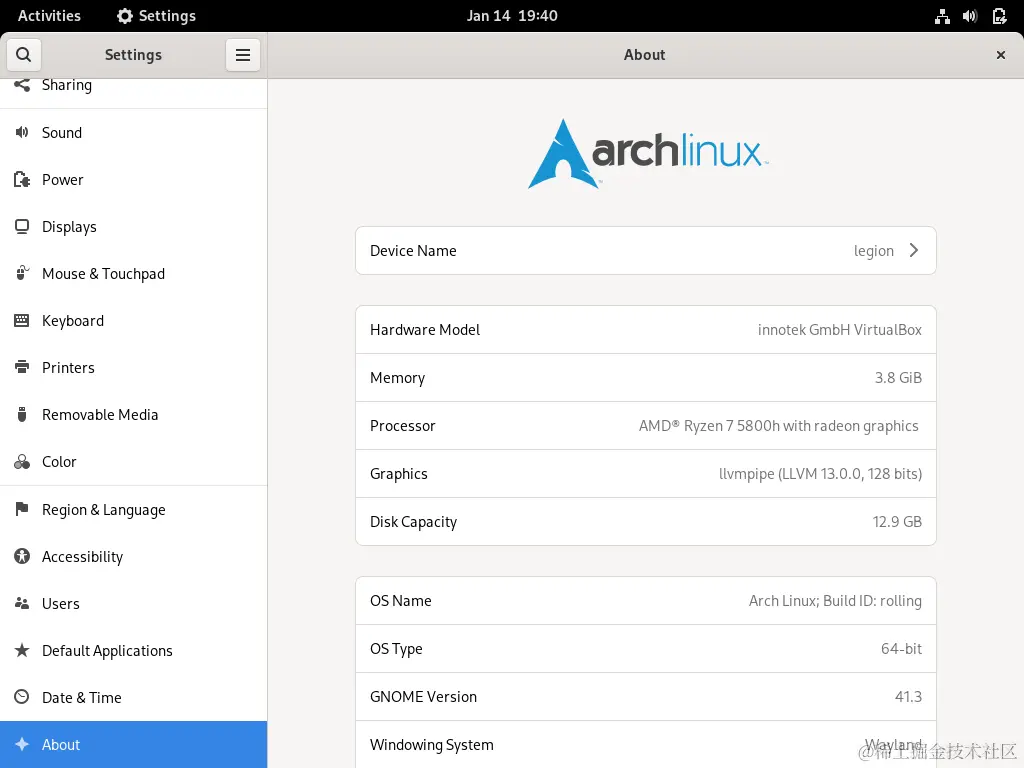Click the Removable Media icon
The image size is (1024, 768).
[21, 414]
